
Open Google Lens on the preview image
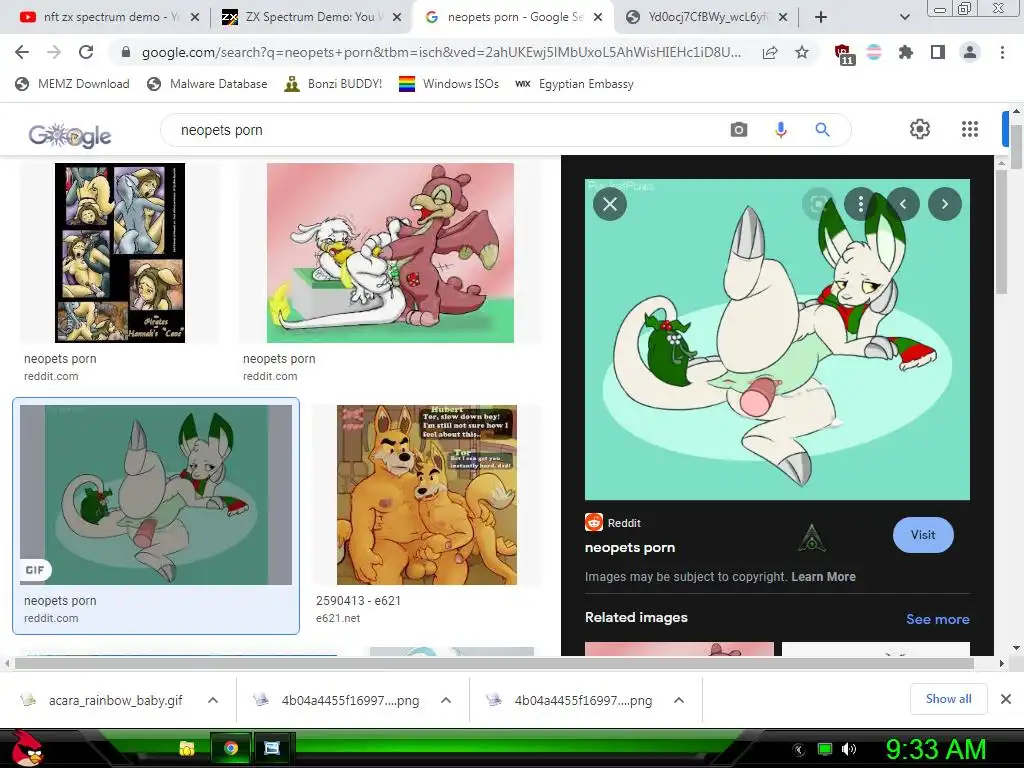coord(818,204)
